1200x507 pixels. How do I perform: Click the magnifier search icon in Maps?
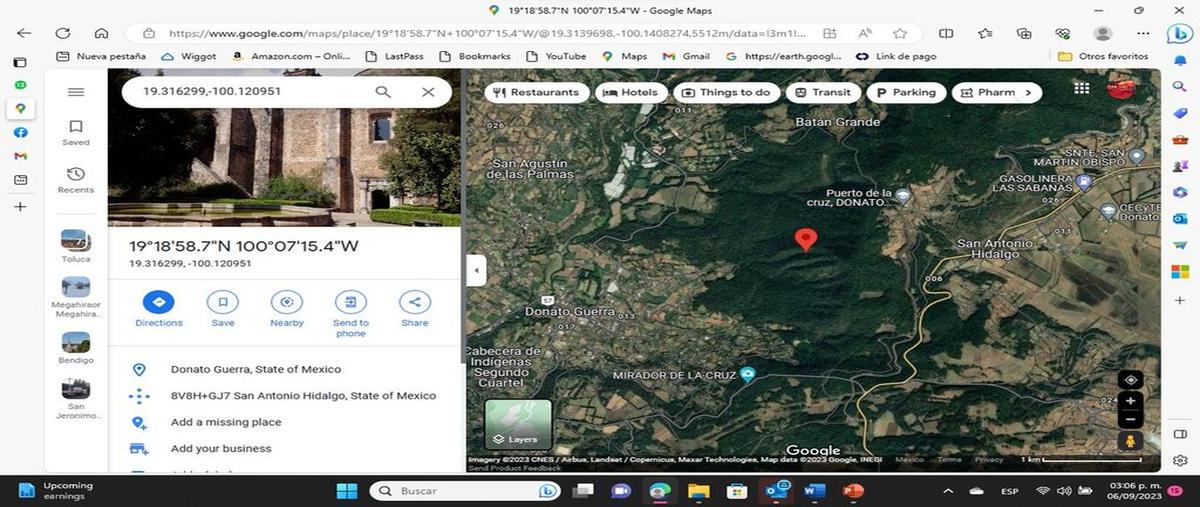pyautogui.click(x=383, y=92)
